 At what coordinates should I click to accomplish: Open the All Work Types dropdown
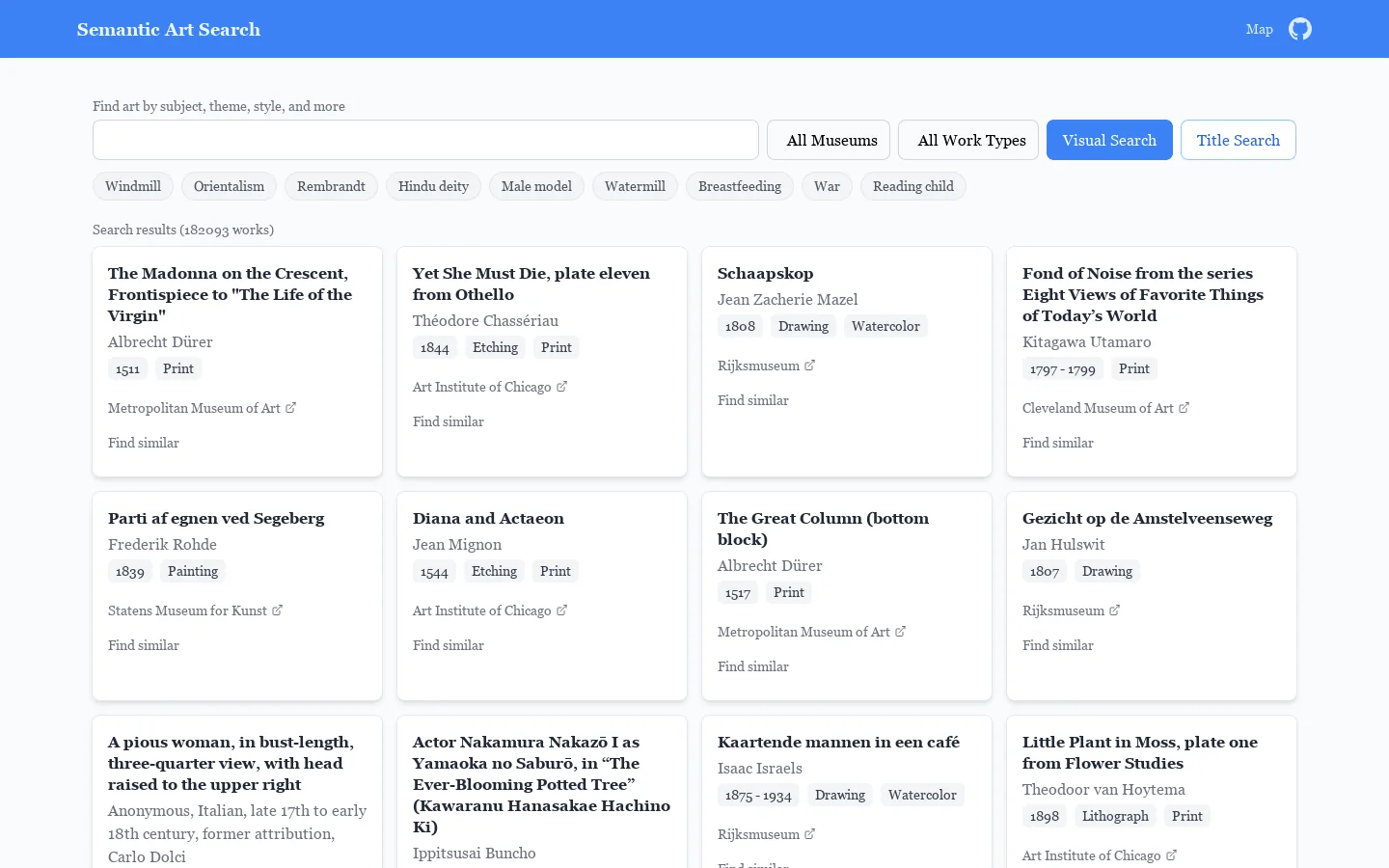pyautogui.click(x=968, y=140)
